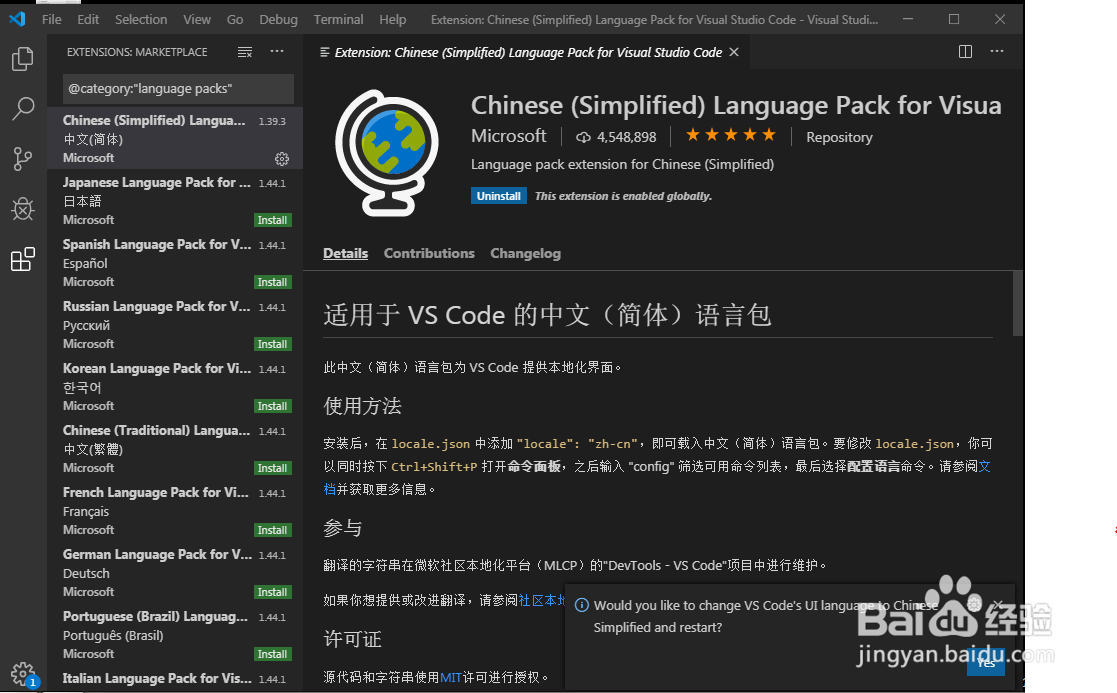1117x693 pixels.
Task: Click the Uninstall button
Action: pyautogui.click(x=498, y=195)
